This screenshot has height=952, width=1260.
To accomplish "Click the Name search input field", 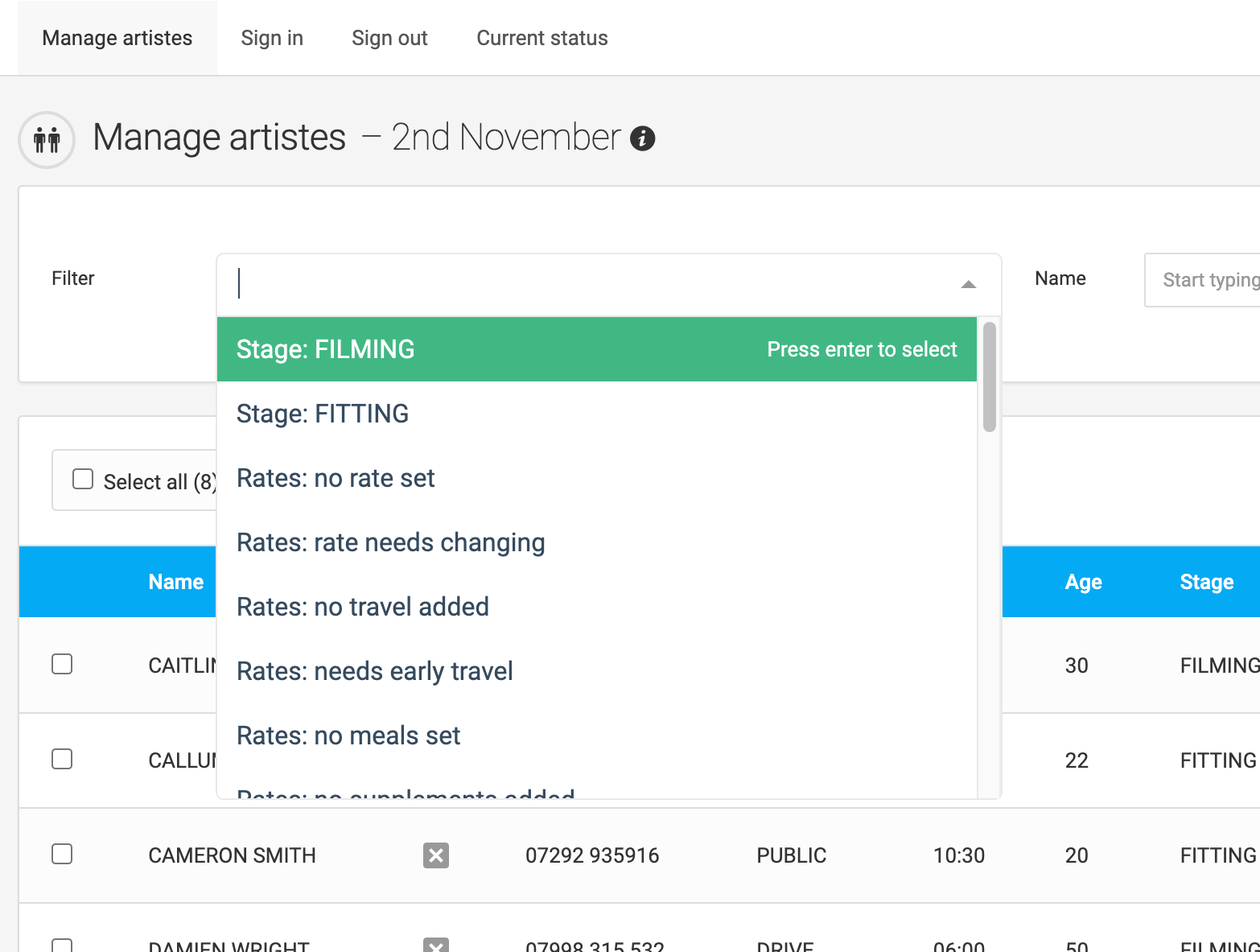I will point(1207,279).
